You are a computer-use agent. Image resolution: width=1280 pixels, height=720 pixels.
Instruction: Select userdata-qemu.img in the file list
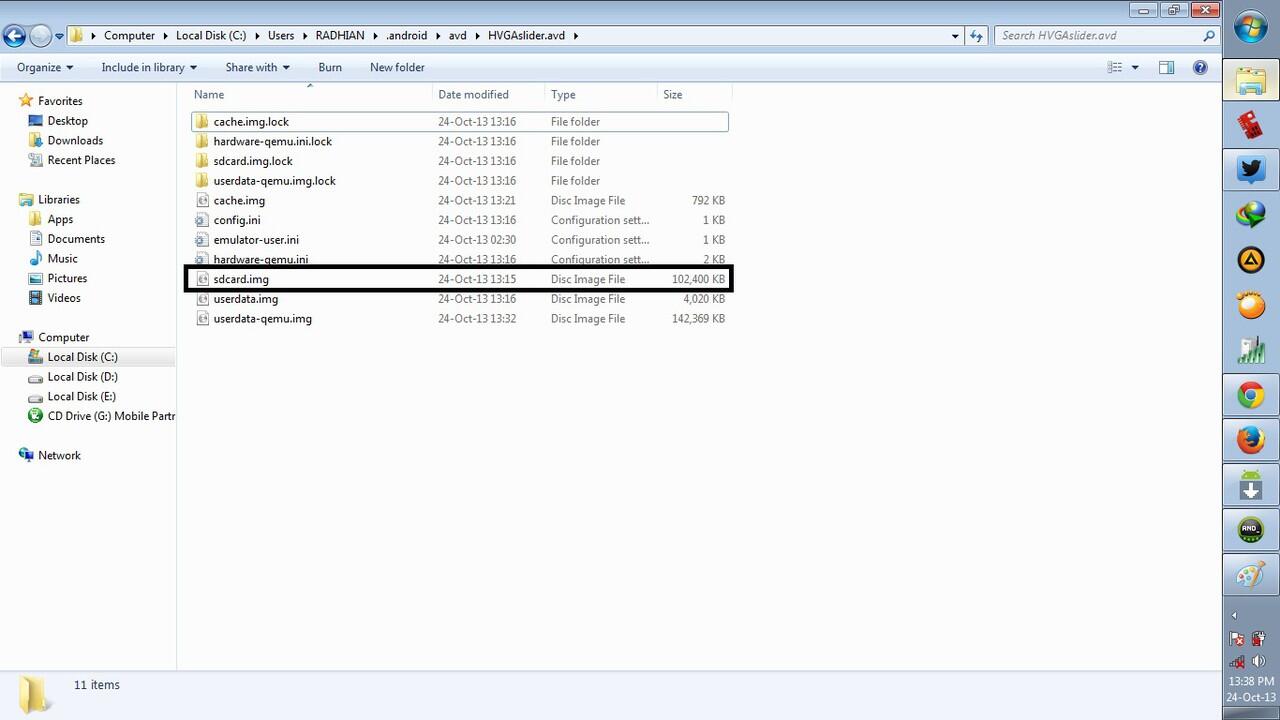[262, 318]
